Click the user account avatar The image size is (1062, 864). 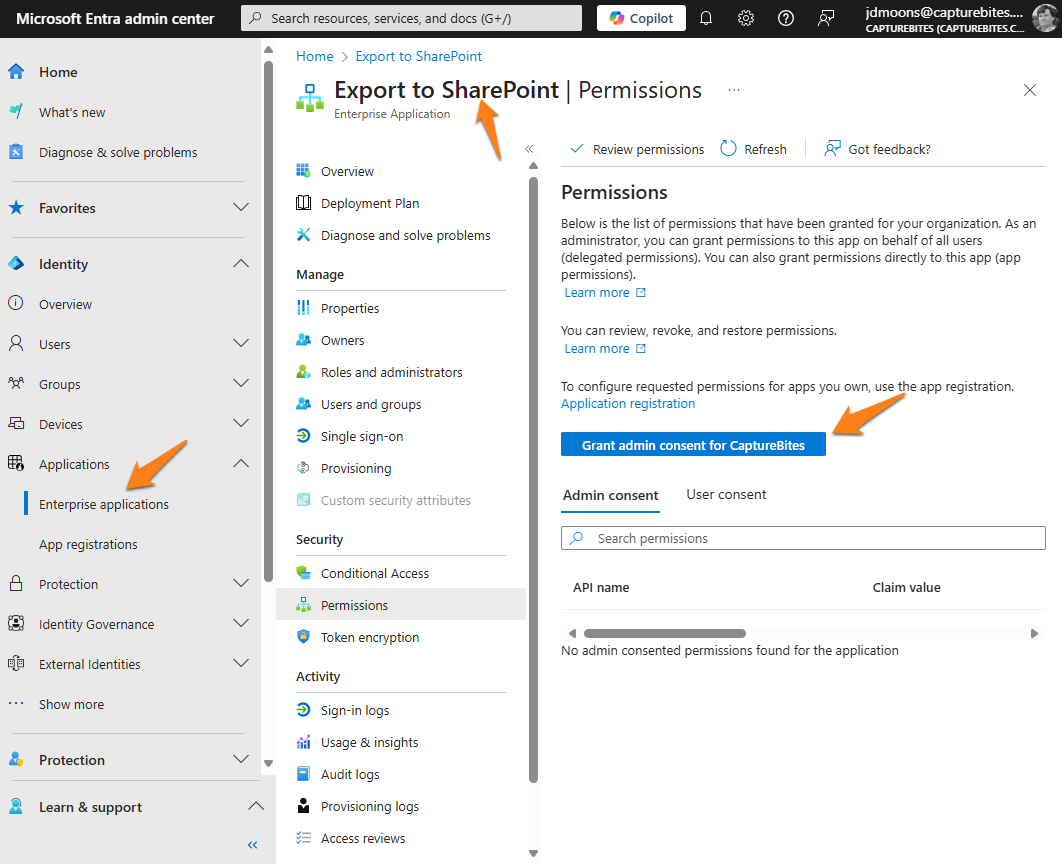coord(1044,18)
